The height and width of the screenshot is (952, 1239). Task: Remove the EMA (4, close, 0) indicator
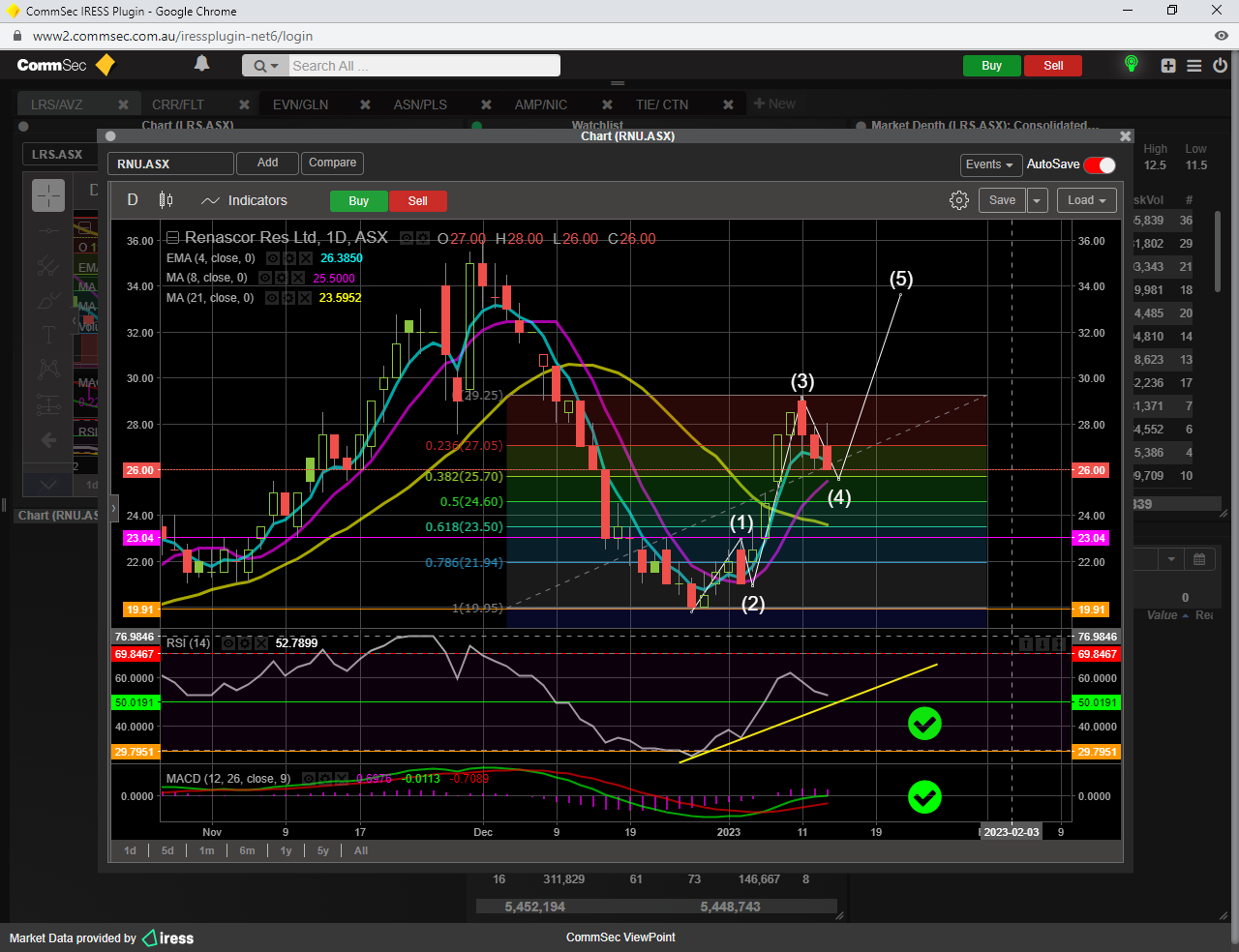pyautogui.click(x=306, y=258)
